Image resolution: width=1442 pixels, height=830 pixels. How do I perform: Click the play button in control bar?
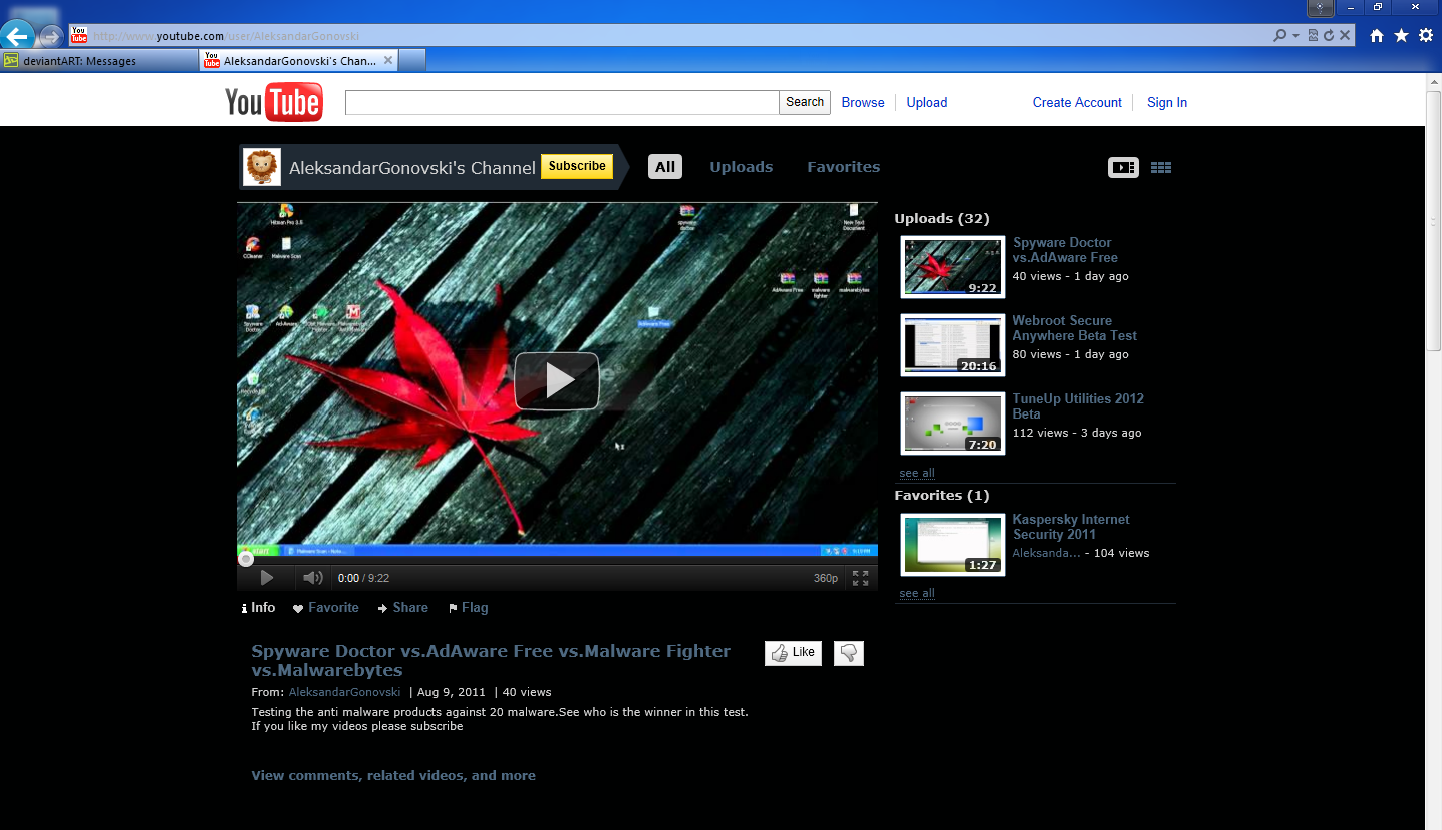(266, 578)
